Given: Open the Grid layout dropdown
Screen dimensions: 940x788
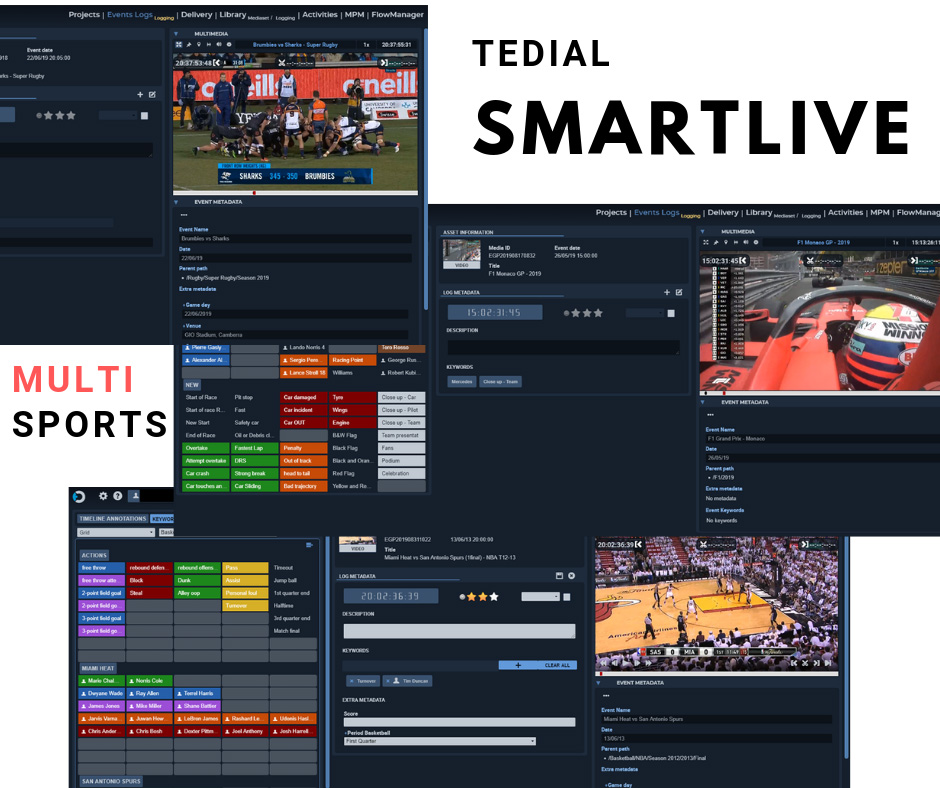Looking at the screenshot, I should click(x=116, y=533).
